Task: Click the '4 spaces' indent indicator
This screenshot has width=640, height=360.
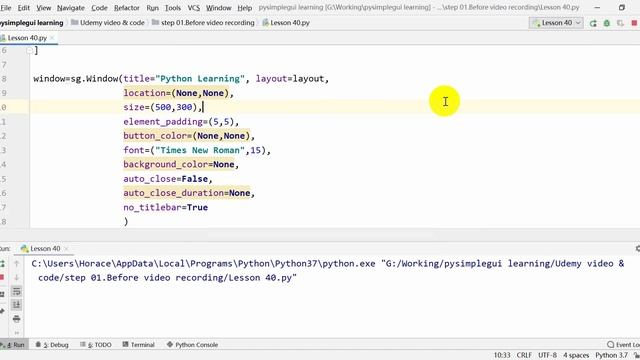Action: point(576,356)
